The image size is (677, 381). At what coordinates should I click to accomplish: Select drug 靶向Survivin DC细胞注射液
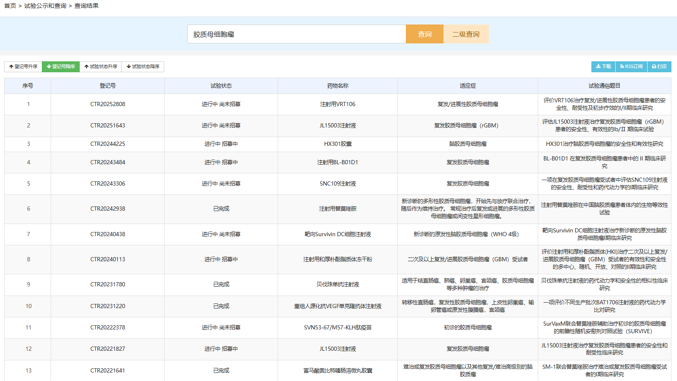[x=338, y=234]
